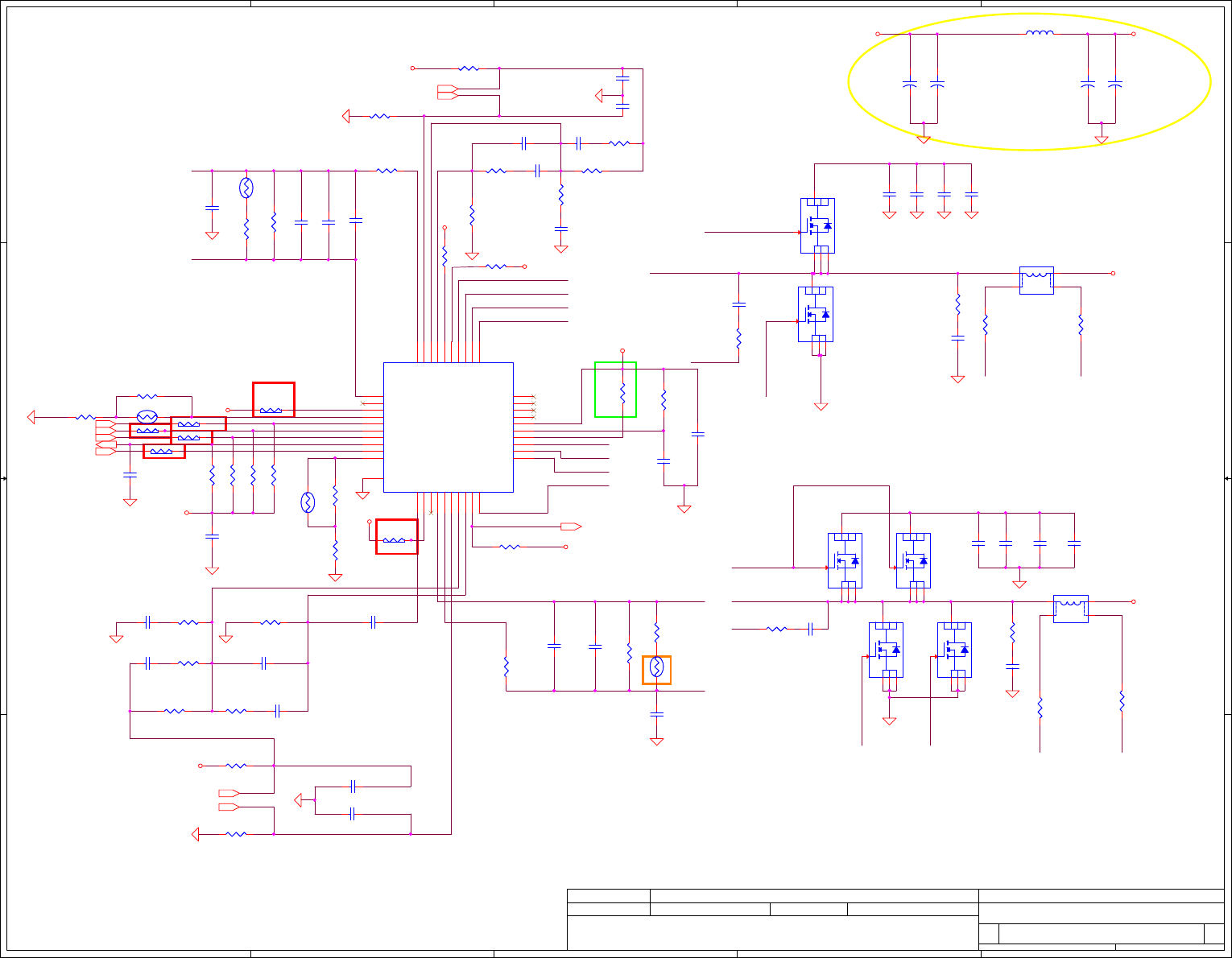The height and width of the screenshot is (958, 1232).
Task: Select the right ground symbol in yellow ellipse
Action: click(x=1101, y=139)
